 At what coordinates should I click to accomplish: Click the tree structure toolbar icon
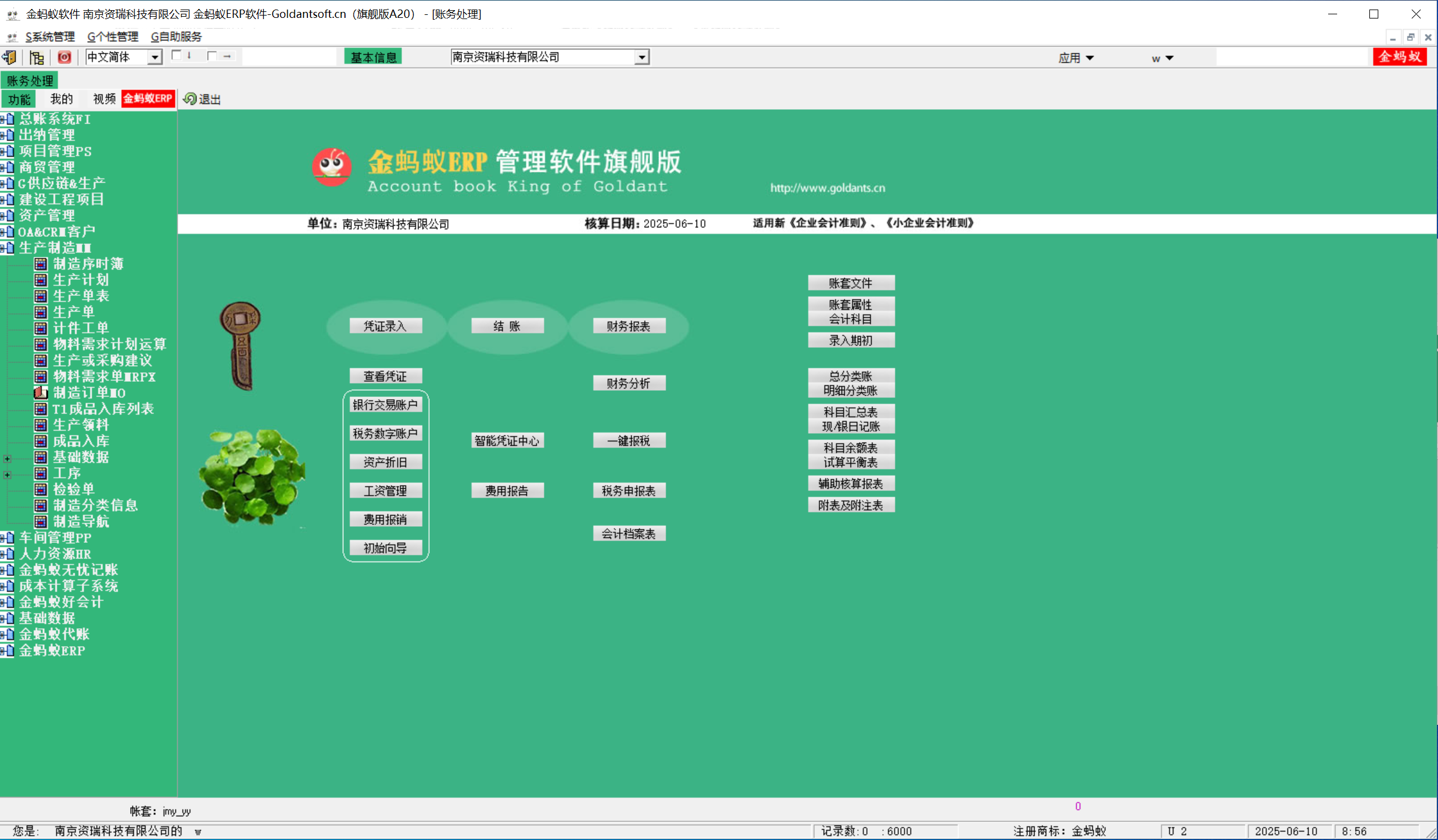click(x=37, y=57)
